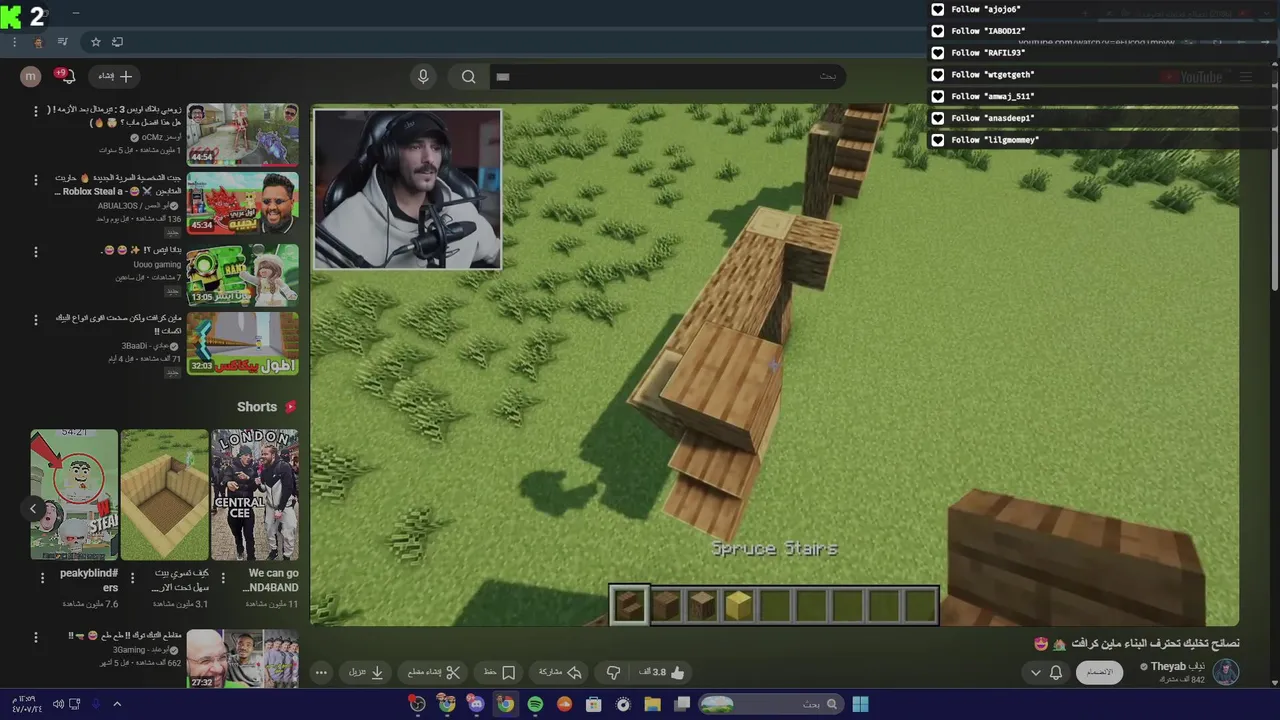
Task: Open options for the peakyblinders short
Action: click(x=42, y=577)
